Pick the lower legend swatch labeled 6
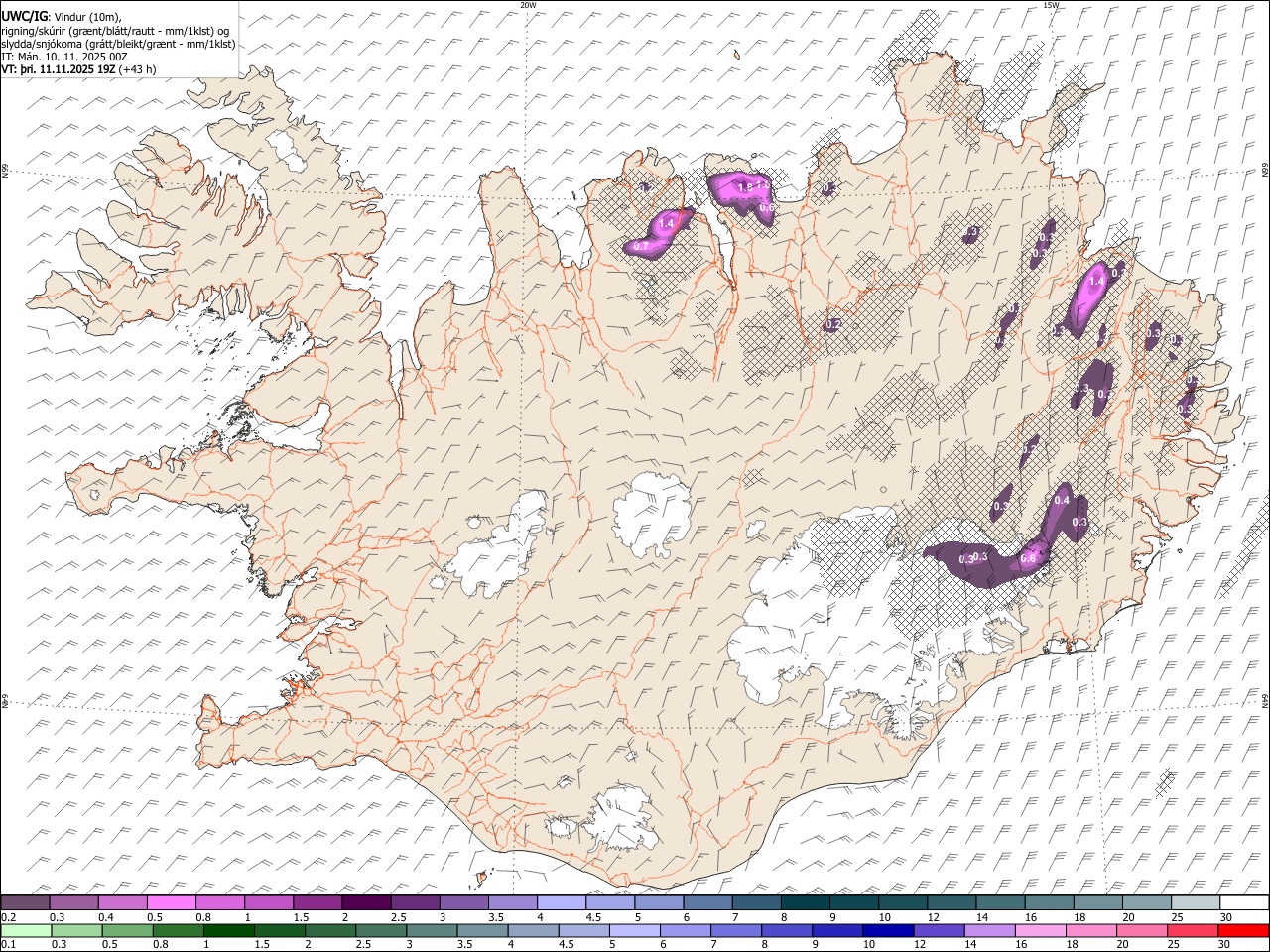The height and width of the screenshot is (952, 1270). click(684, 930)
